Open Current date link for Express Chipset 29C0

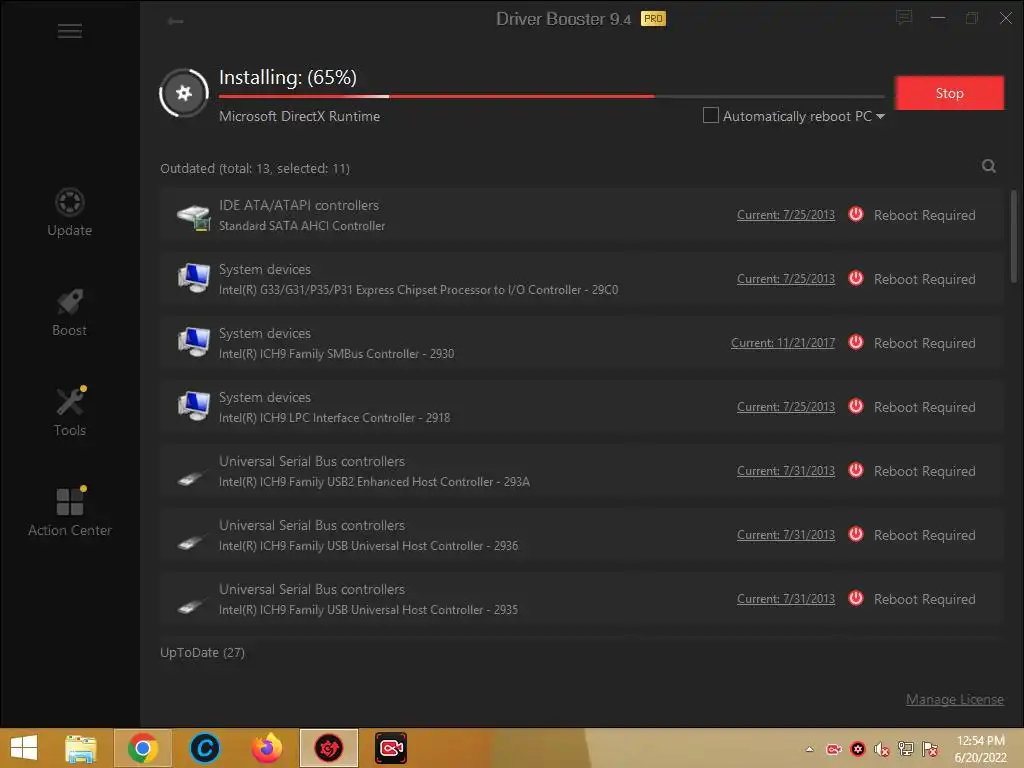[786, 279]
